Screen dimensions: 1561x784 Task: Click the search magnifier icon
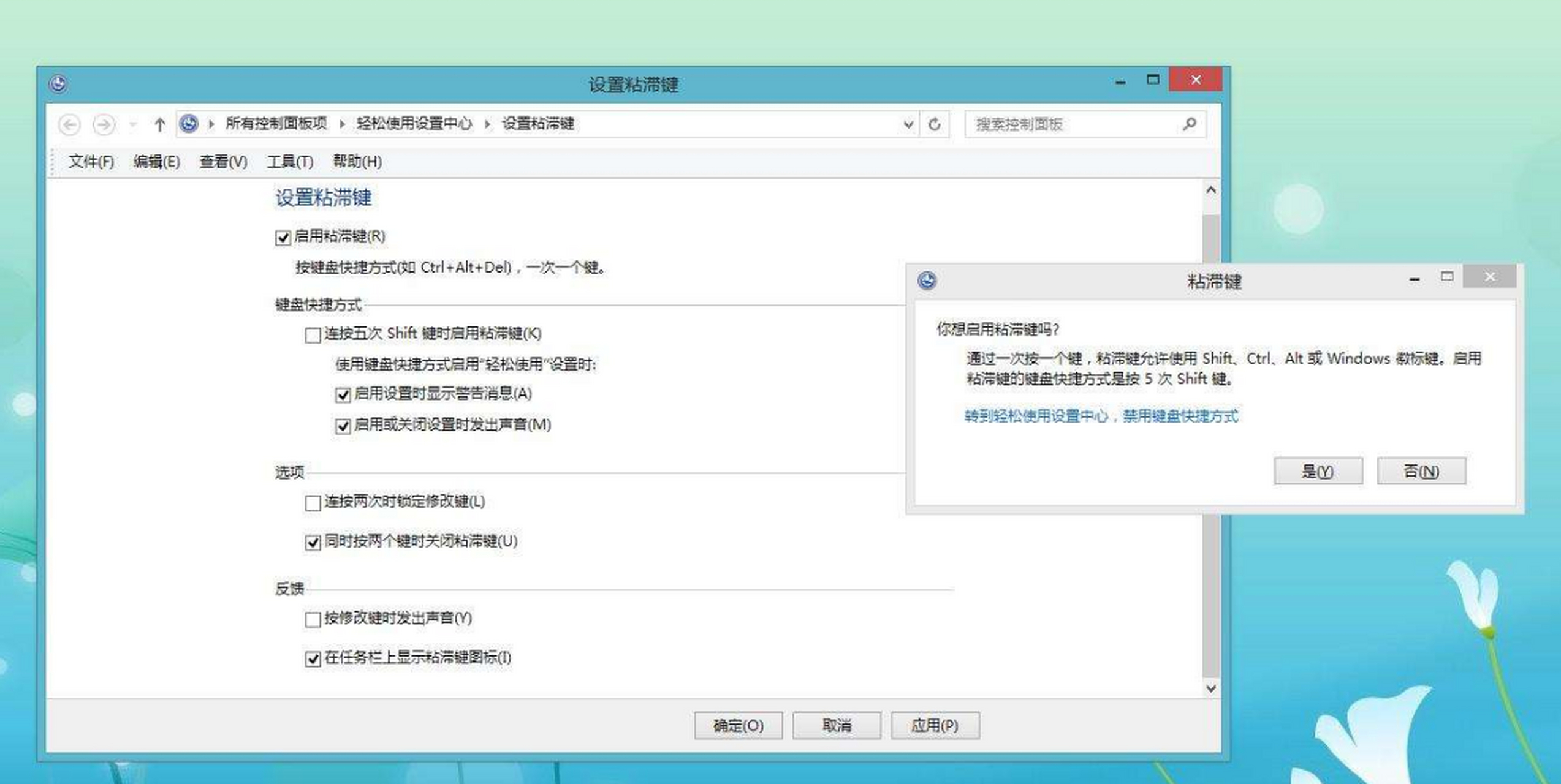(x=1189, y=124)
